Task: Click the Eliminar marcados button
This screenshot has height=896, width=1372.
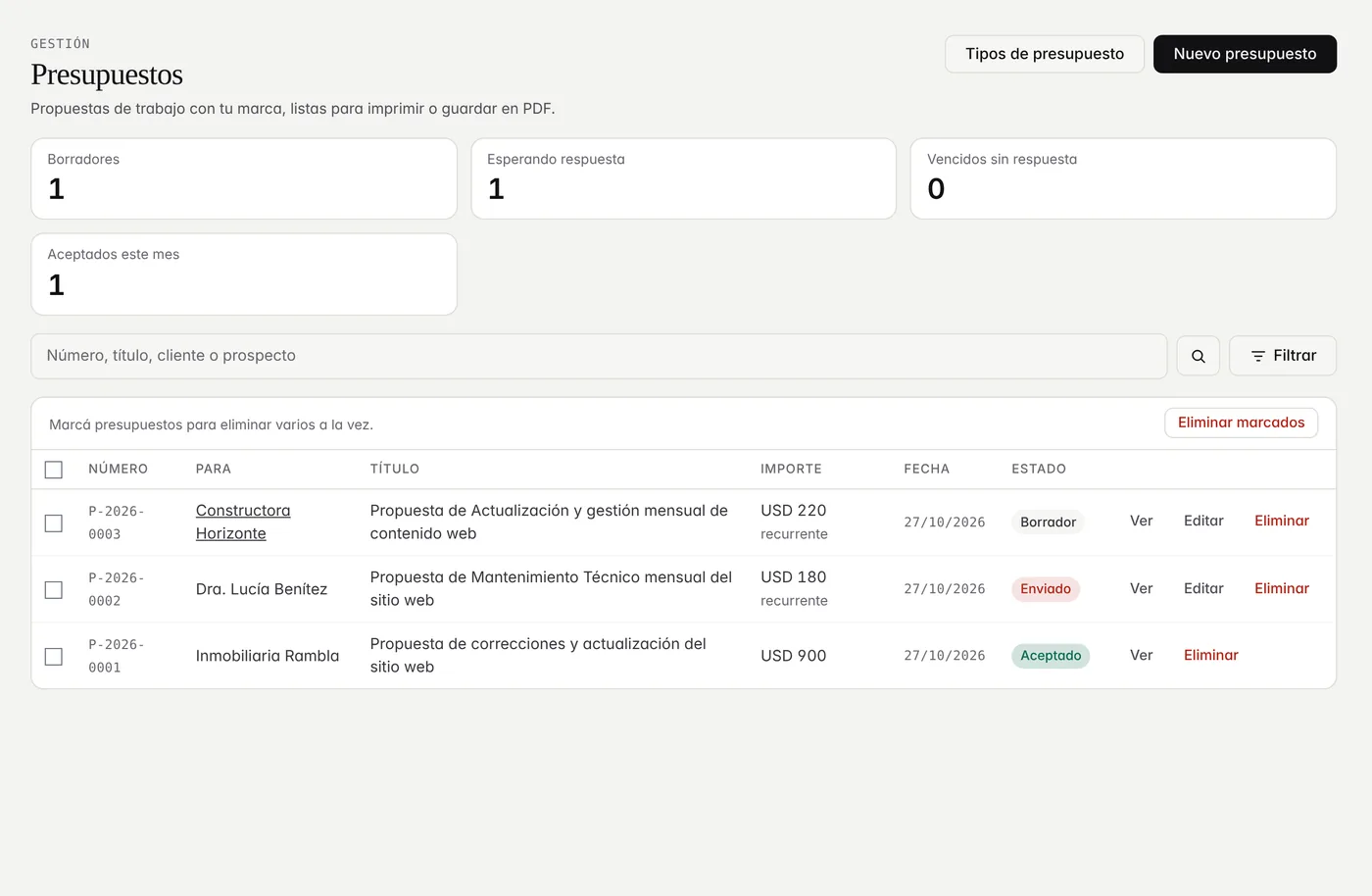Action: click(1241, 423)
